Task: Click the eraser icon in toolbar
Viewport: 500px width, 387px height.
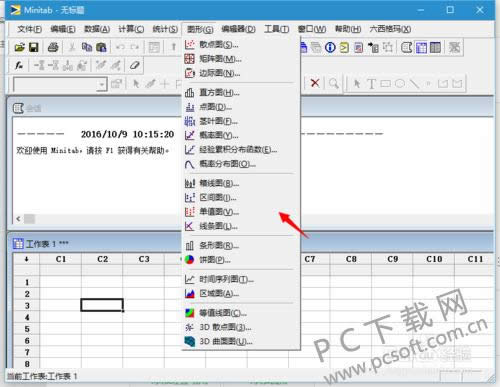Action: tap(134, 65)
